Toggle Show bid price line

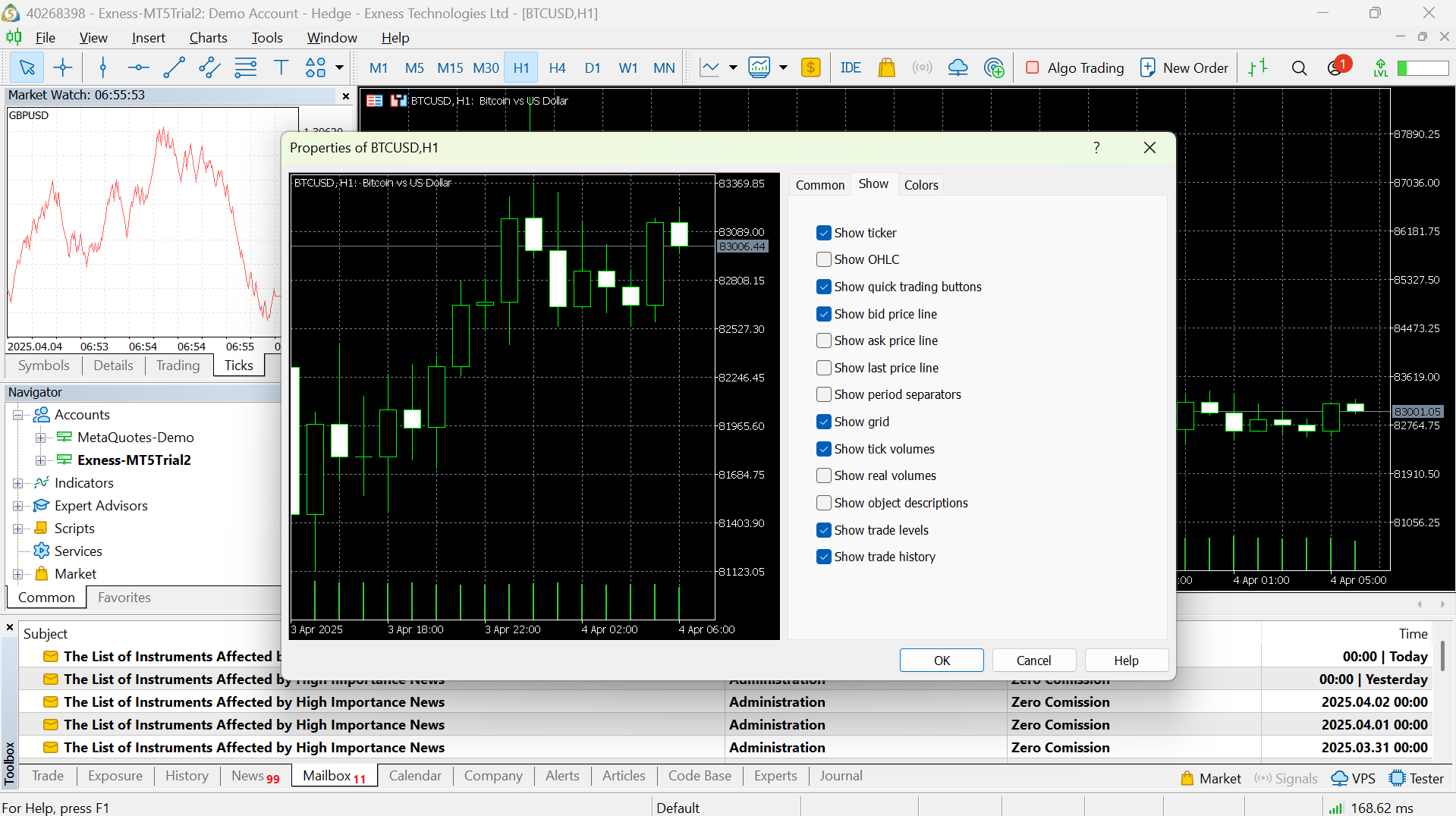tap(824, 314)
